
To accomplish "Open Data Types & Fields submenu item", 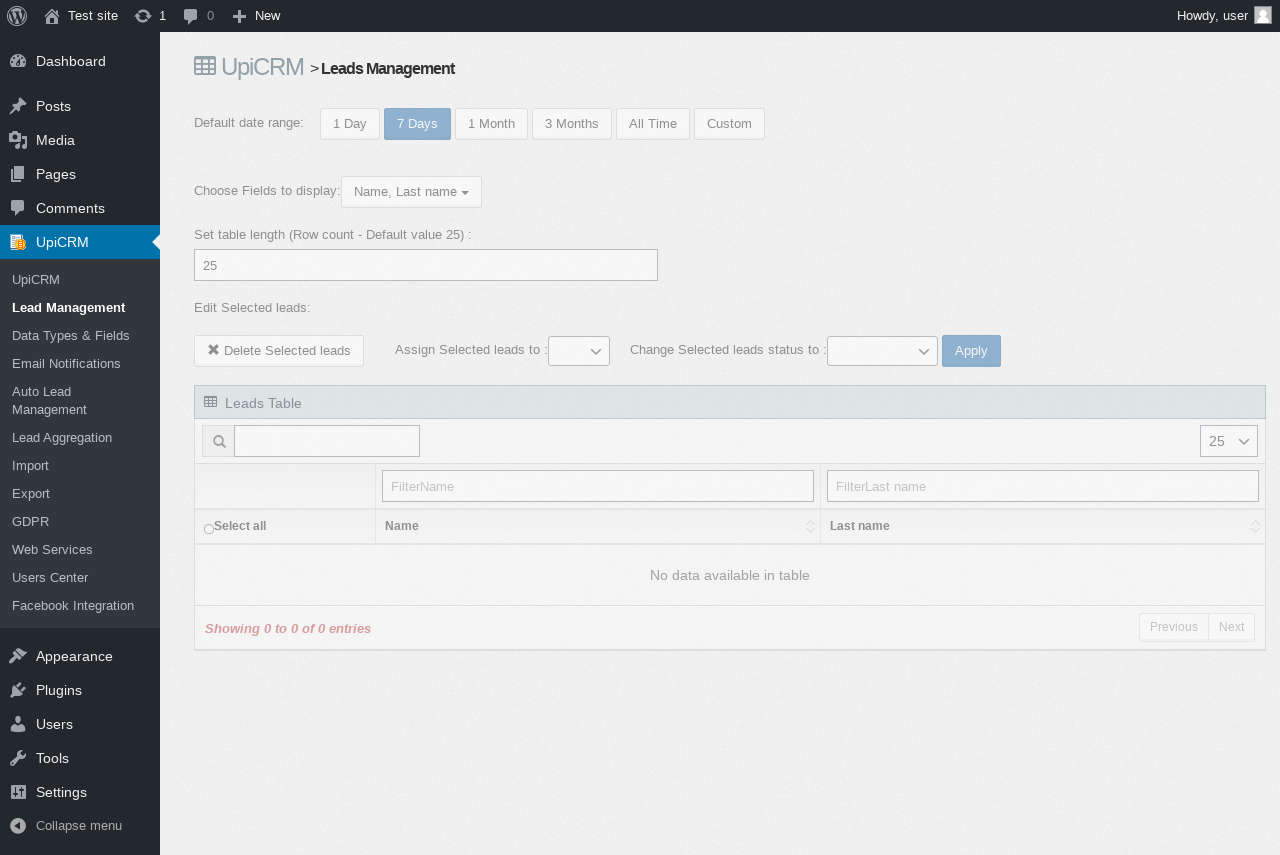I will click(x=71, y=336).
